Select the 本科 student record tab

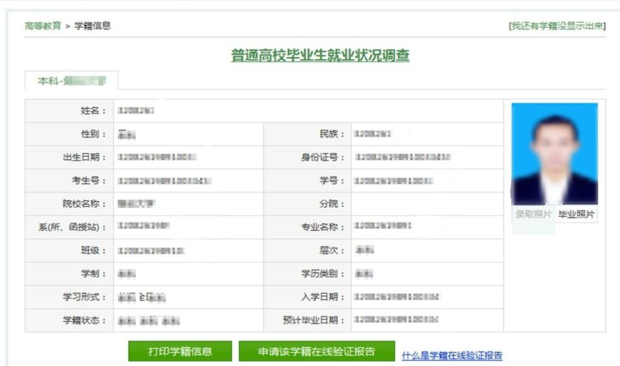(x=72, y=81)
